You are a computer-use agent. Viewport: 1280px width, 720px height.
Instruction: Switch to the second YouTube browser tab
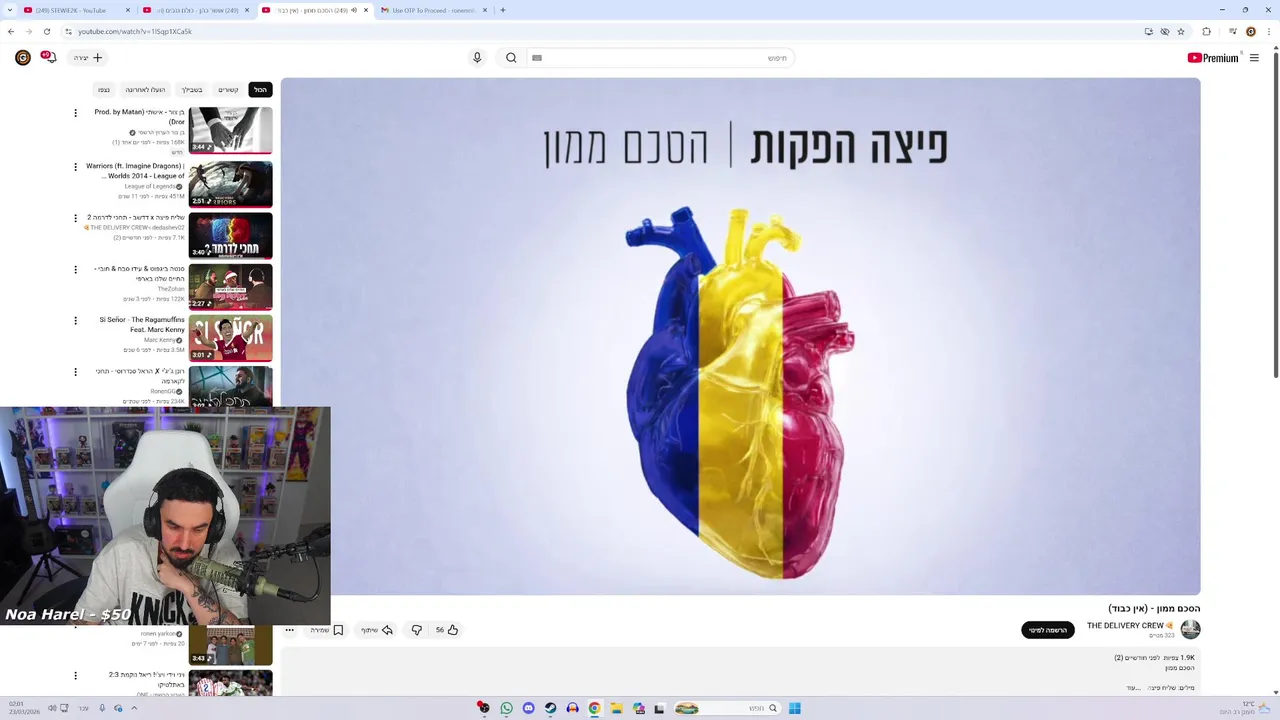coord(195,10)
